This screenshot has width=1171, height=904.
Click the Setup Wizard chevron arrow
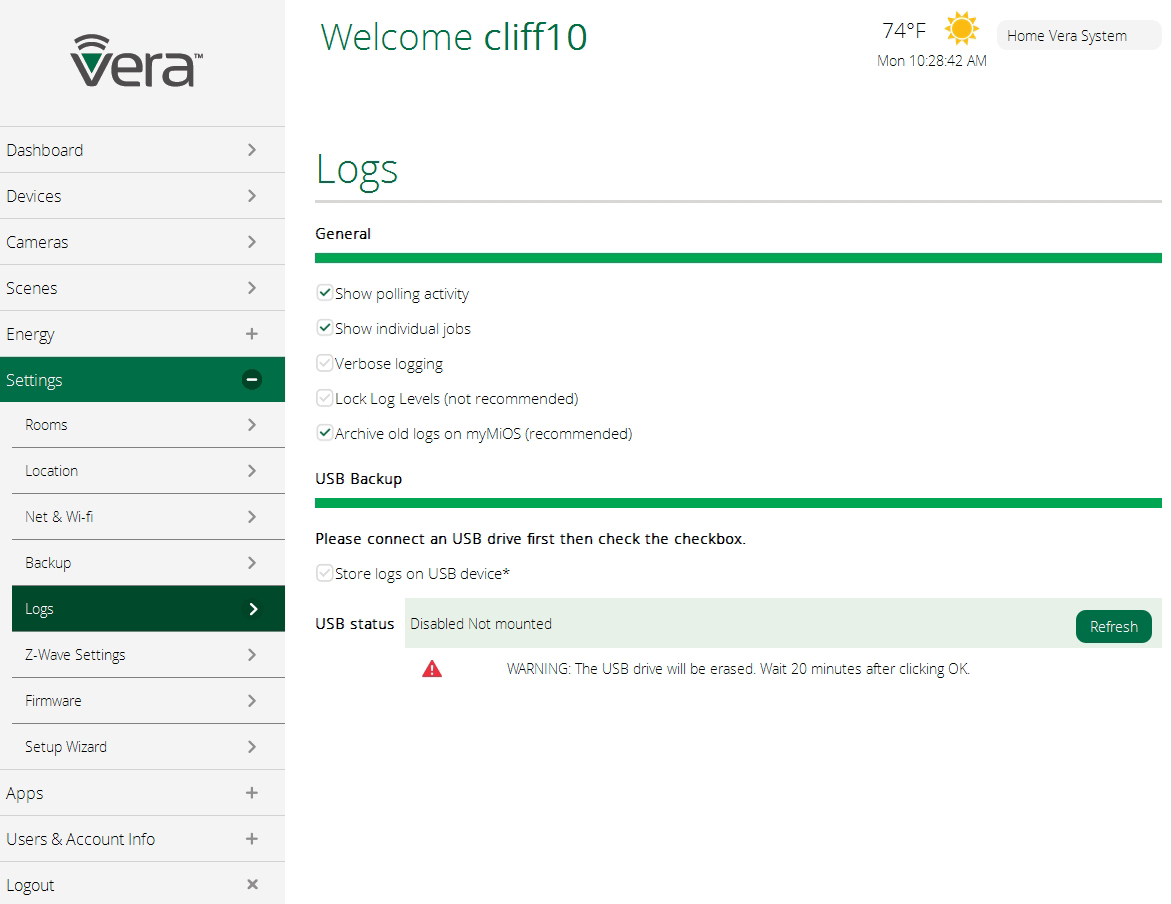click(x=252, y=746)
